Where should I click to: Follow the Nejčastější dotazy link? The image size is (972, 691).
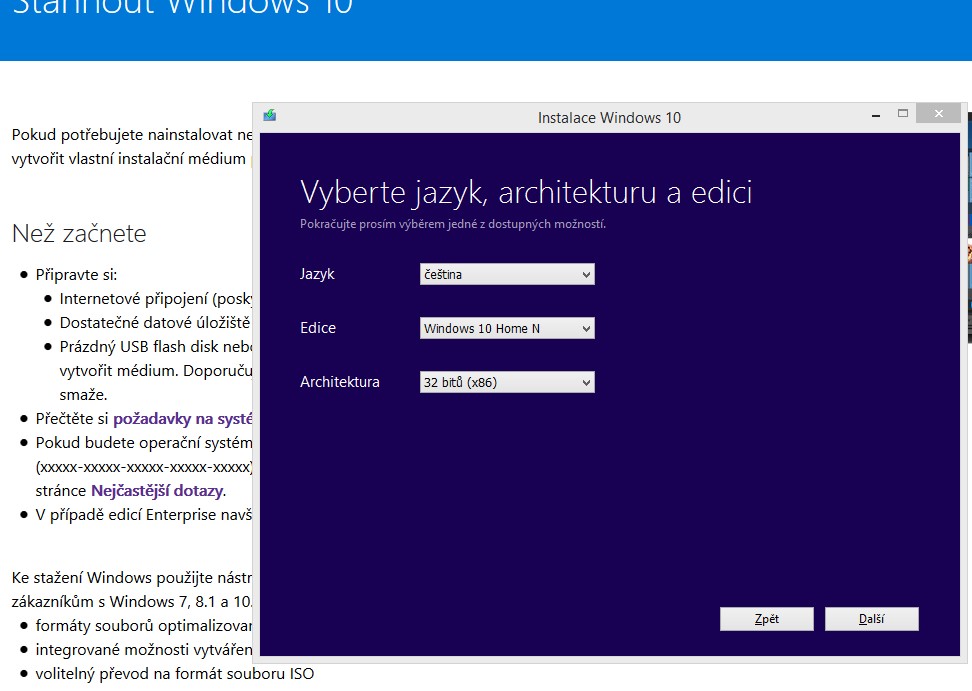pyautogui.click(x=157, y=490)
